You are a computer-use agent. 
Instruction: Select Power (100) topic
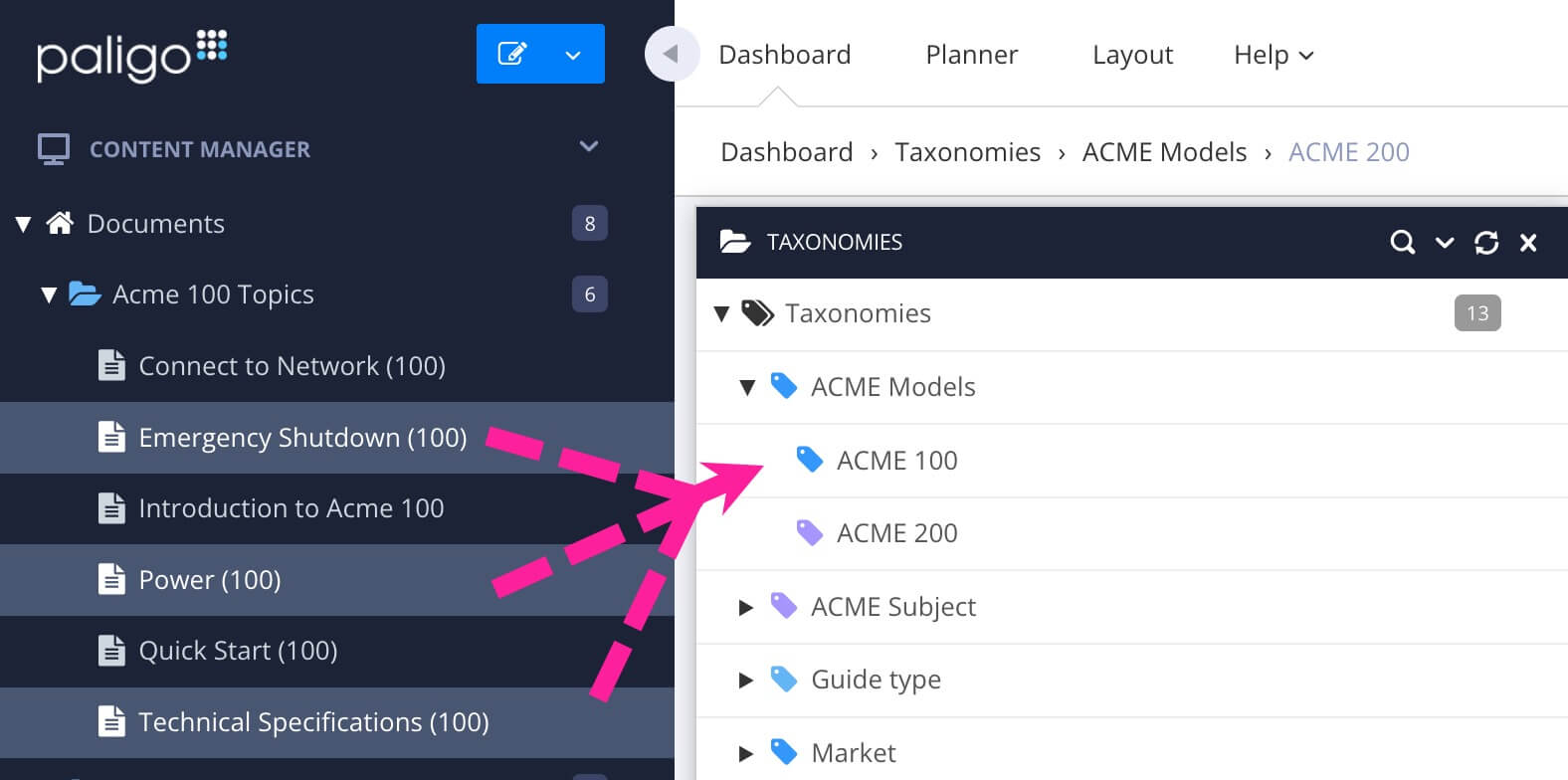pyautogui.click(x=209, y=580)
